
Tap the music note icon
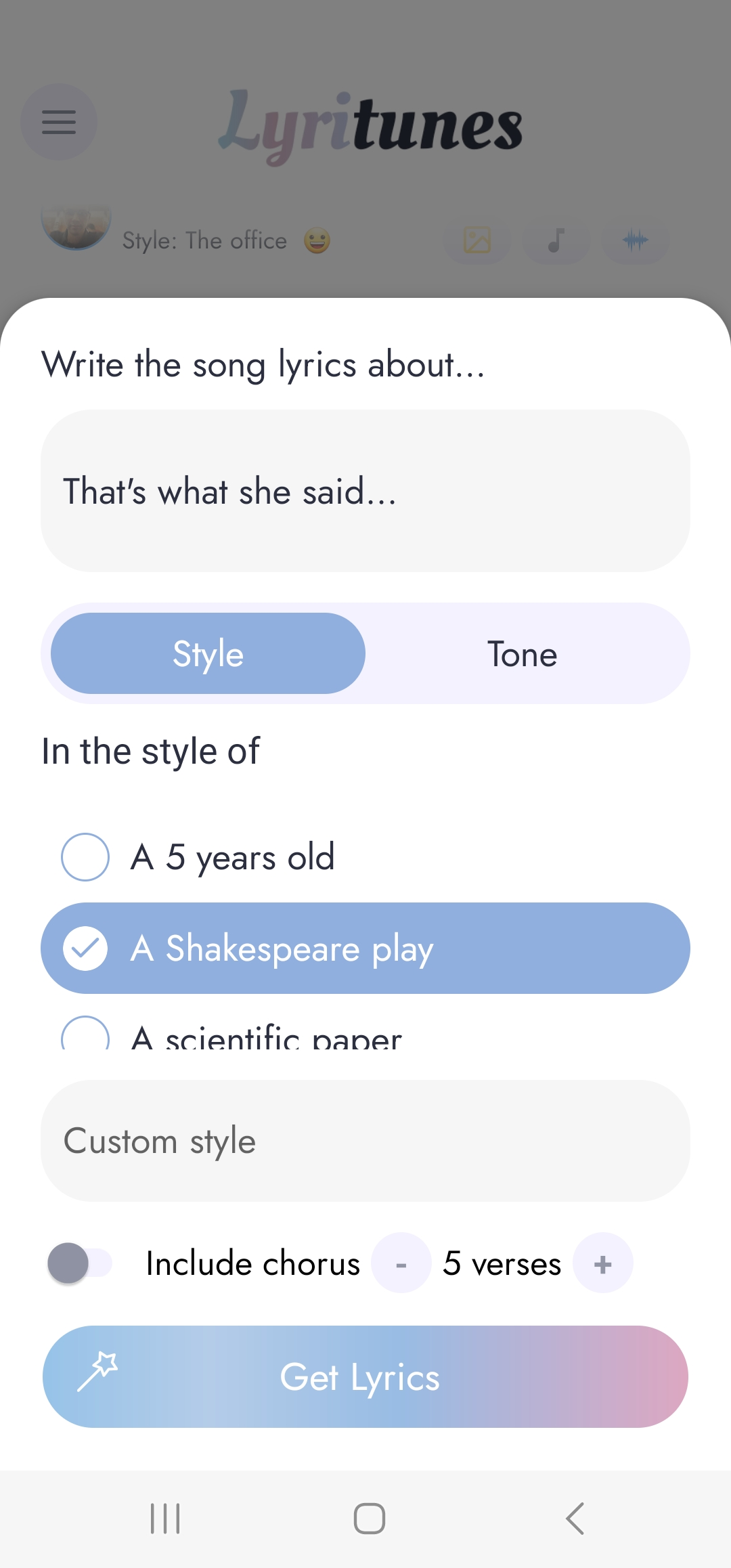coord(556,240)
